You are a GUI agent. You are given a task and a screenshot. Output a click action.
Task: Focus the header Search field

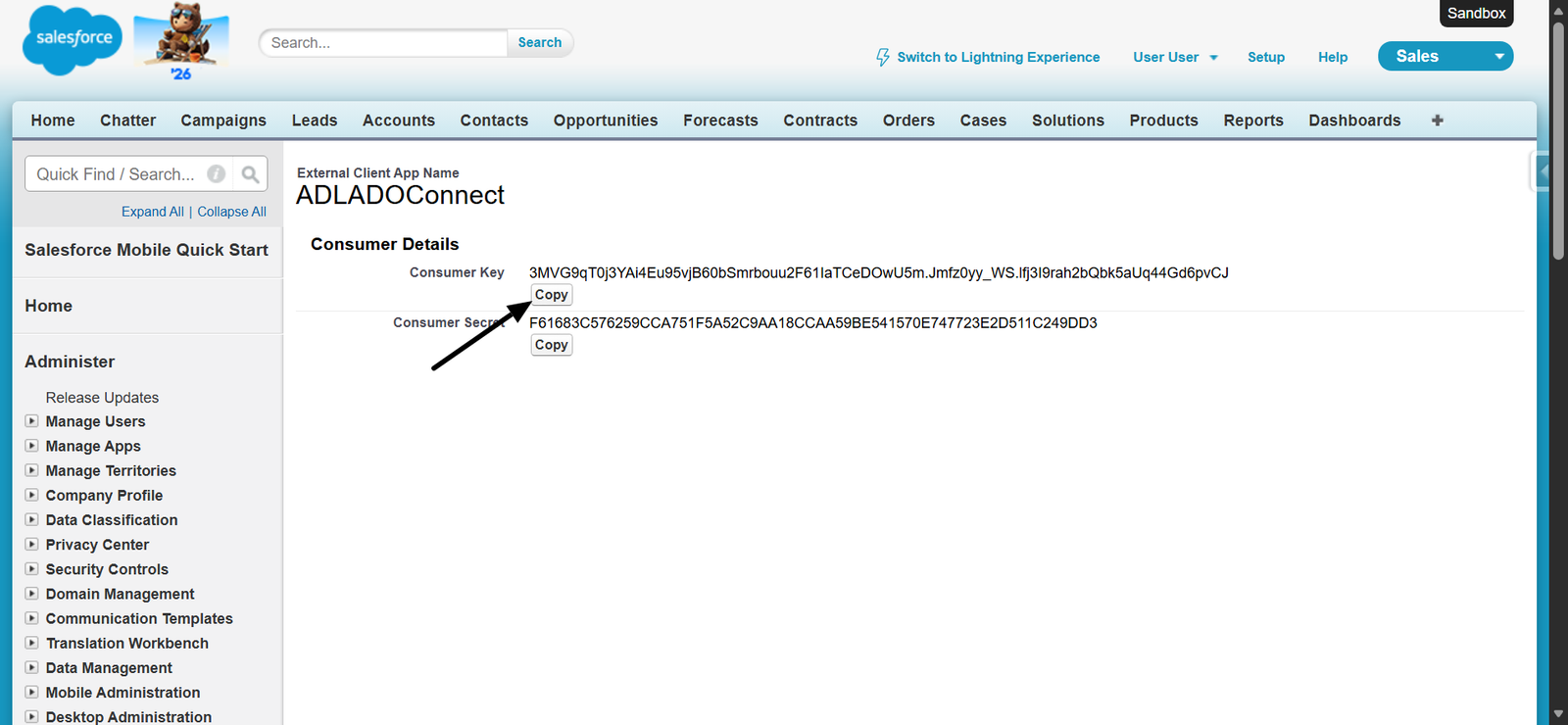(x=383, y=42)
